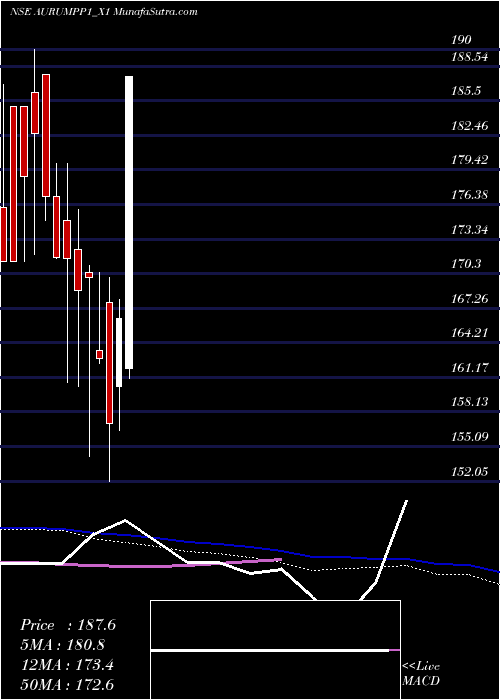The width and height of the screenshot is (500, 700).
Task: Click the Price : 187.6 readout
Action: pyautogui.click(x=68, y=625)
